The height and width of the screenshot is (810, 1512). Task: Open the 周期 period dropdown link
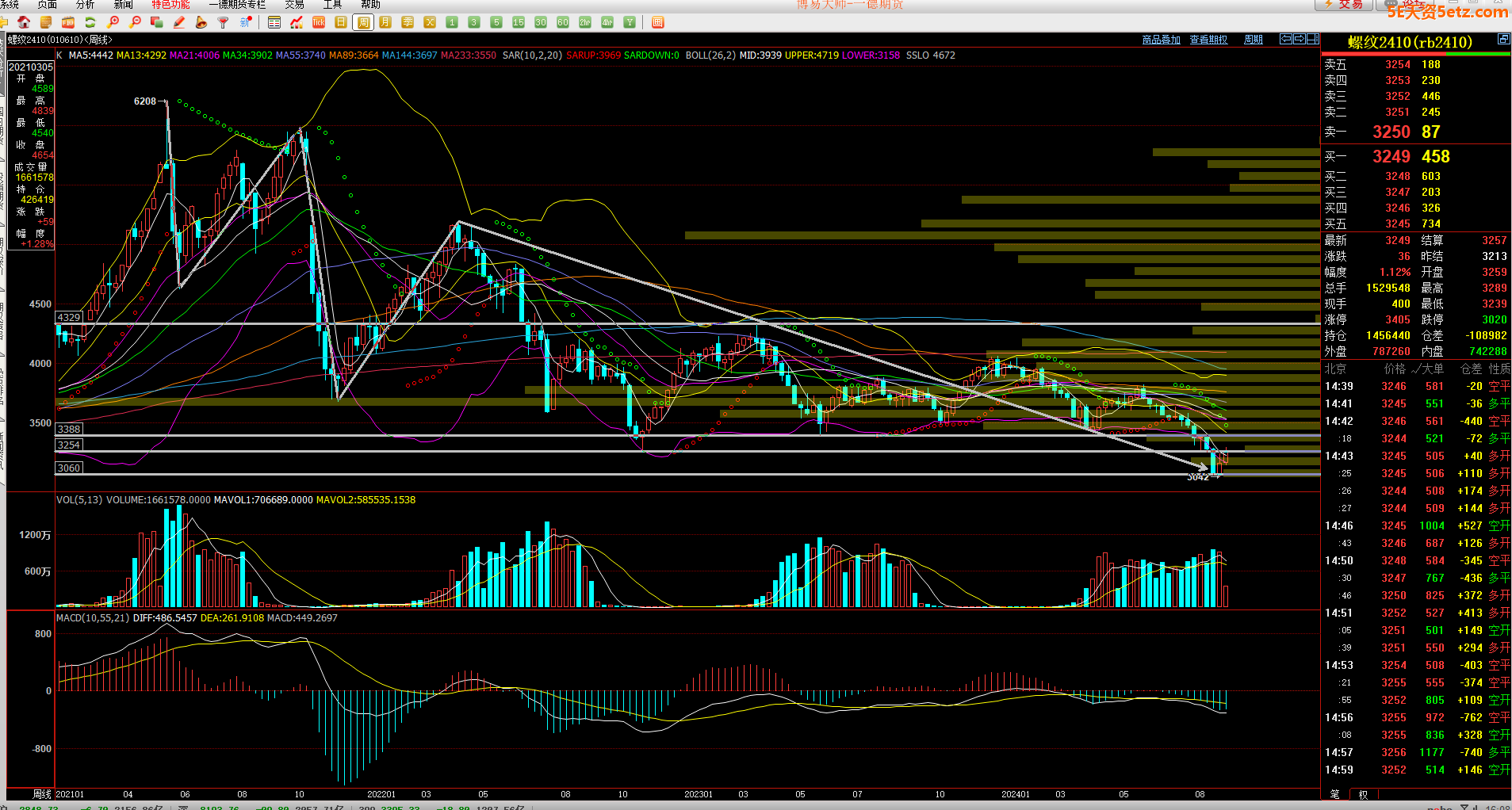point(1254,40)
